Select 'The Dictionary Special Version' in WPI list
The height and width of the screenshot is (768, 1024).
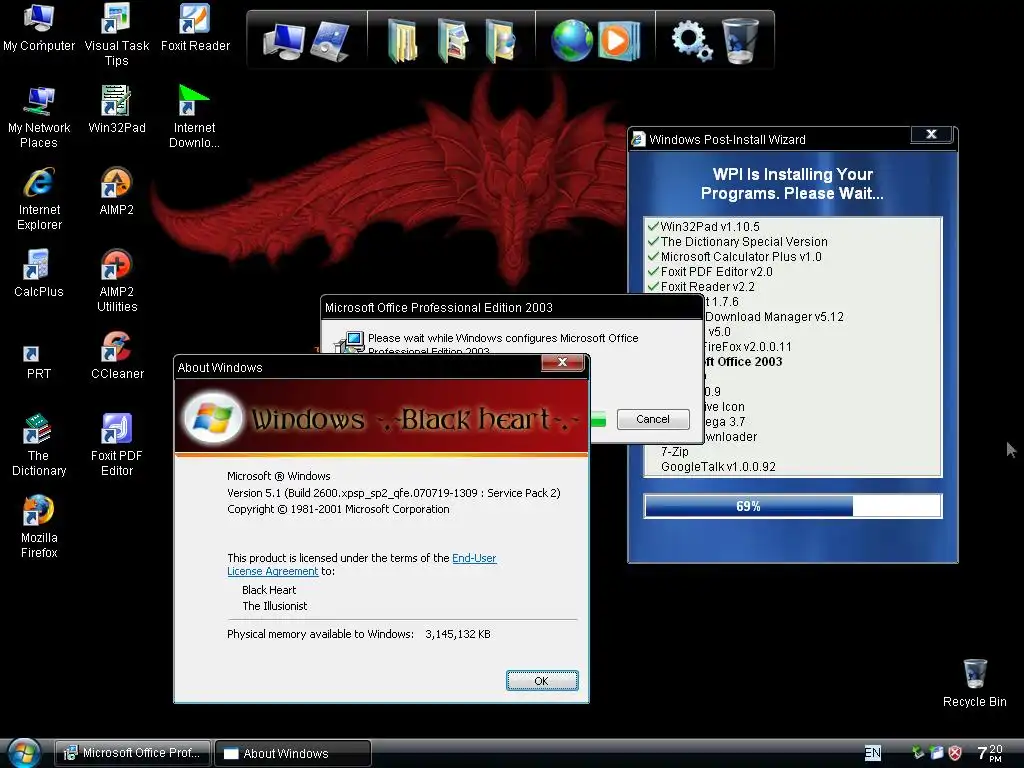tap(744, 242)
